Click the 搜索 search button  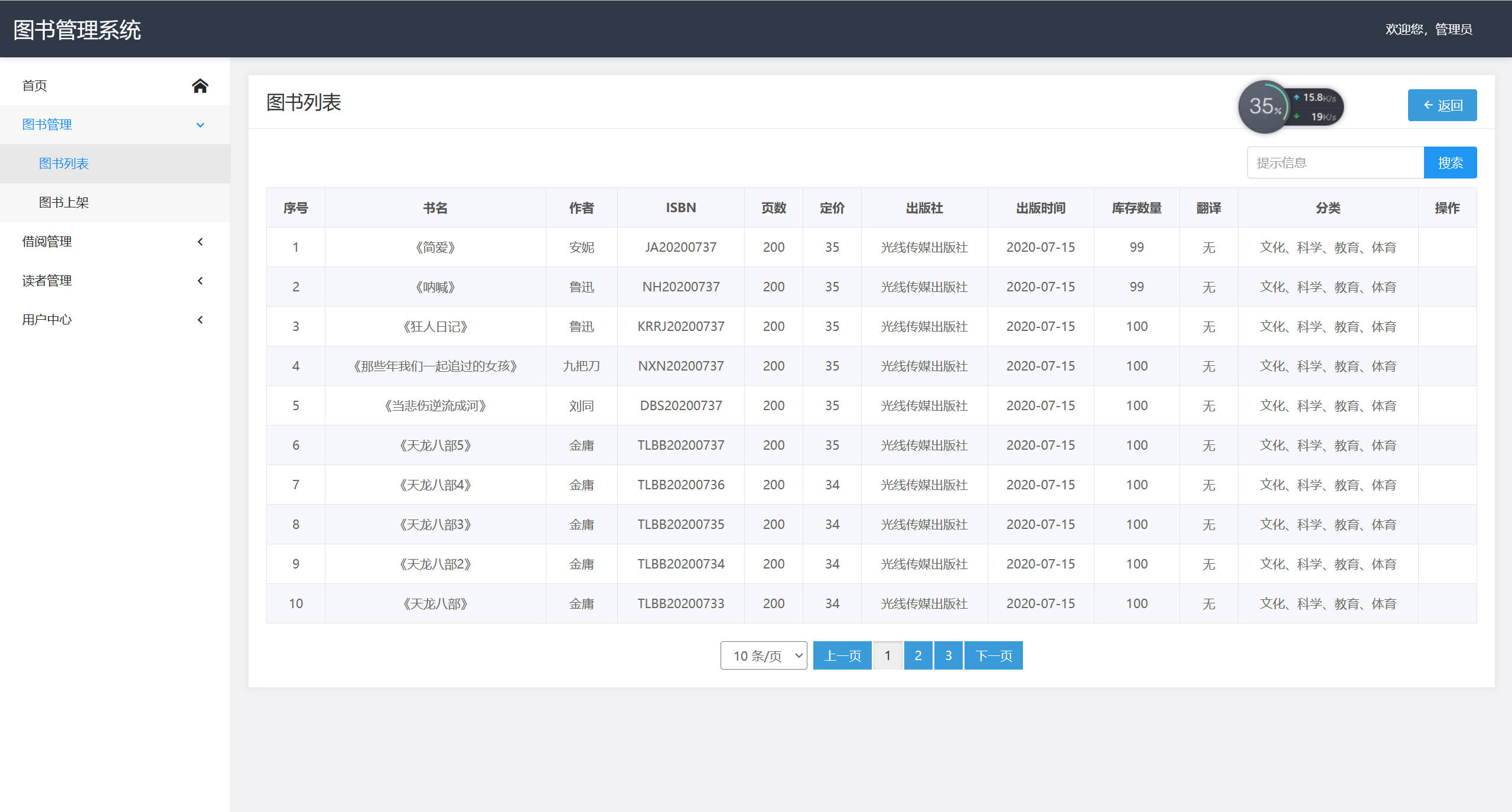[x=1451, y=162]
